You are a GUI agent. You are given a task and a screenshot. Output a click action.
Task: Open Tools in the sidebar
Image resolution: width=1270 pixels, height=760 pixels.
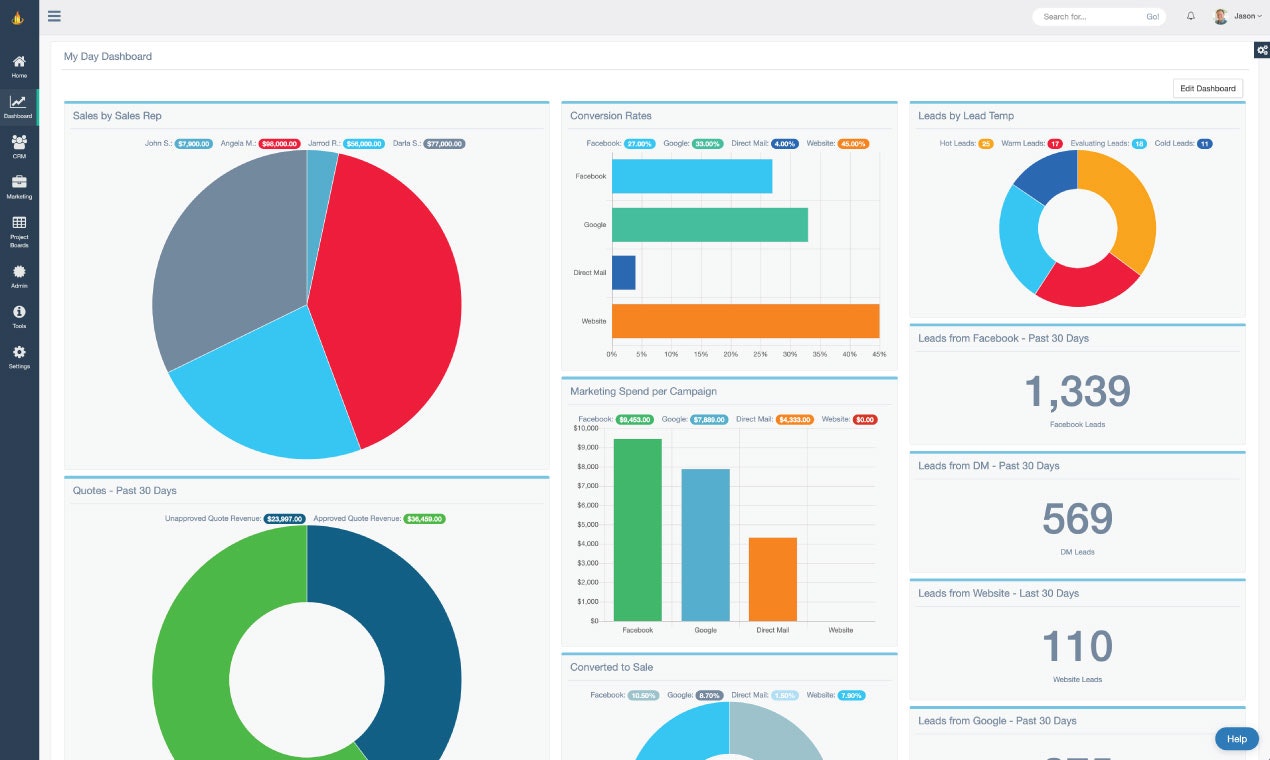pos(19,318)
